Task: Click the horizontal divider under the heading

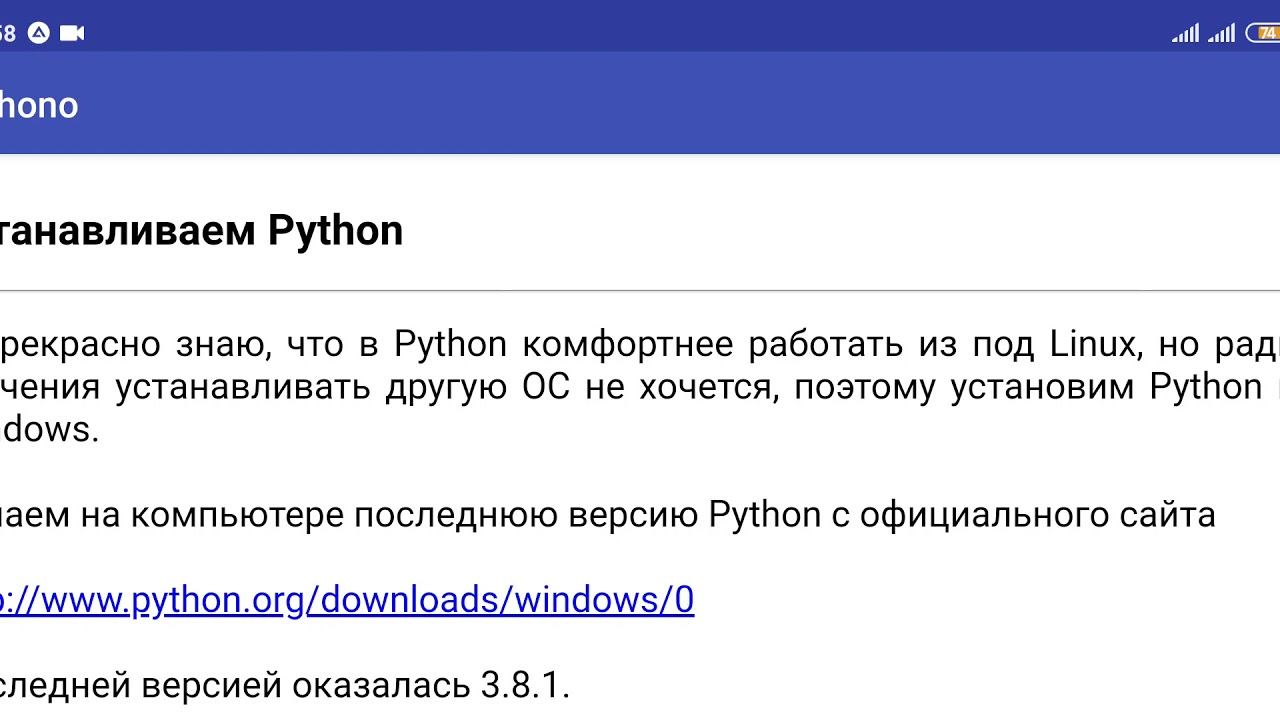Action: click(640, 290)
